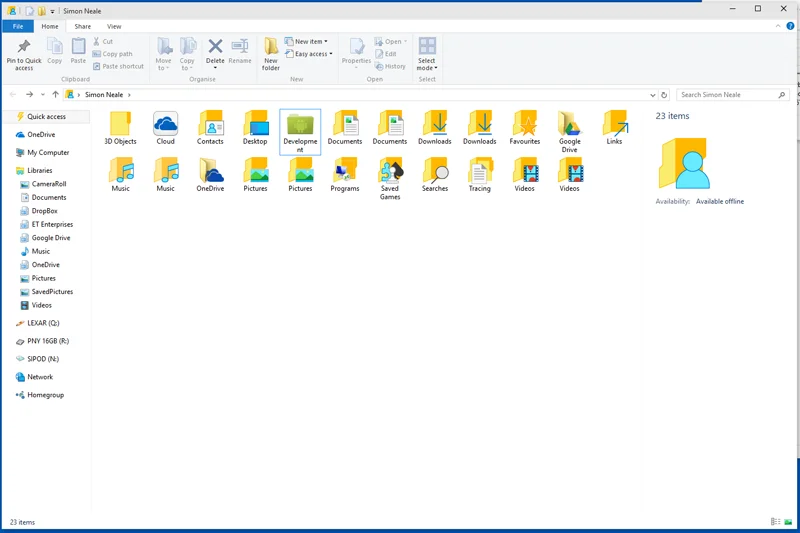Image resolution: width=800 pixels, height=533 pixels.
Task: Select ET Enterprises in sidebar
Action: (52, 224)
